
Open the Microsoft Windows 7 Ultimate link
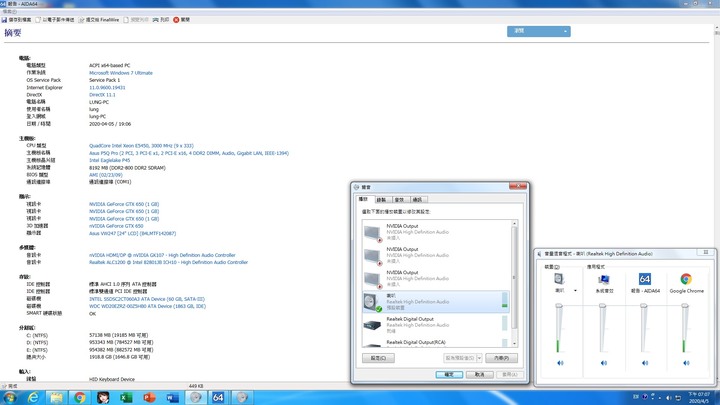(x=121, y=73)
